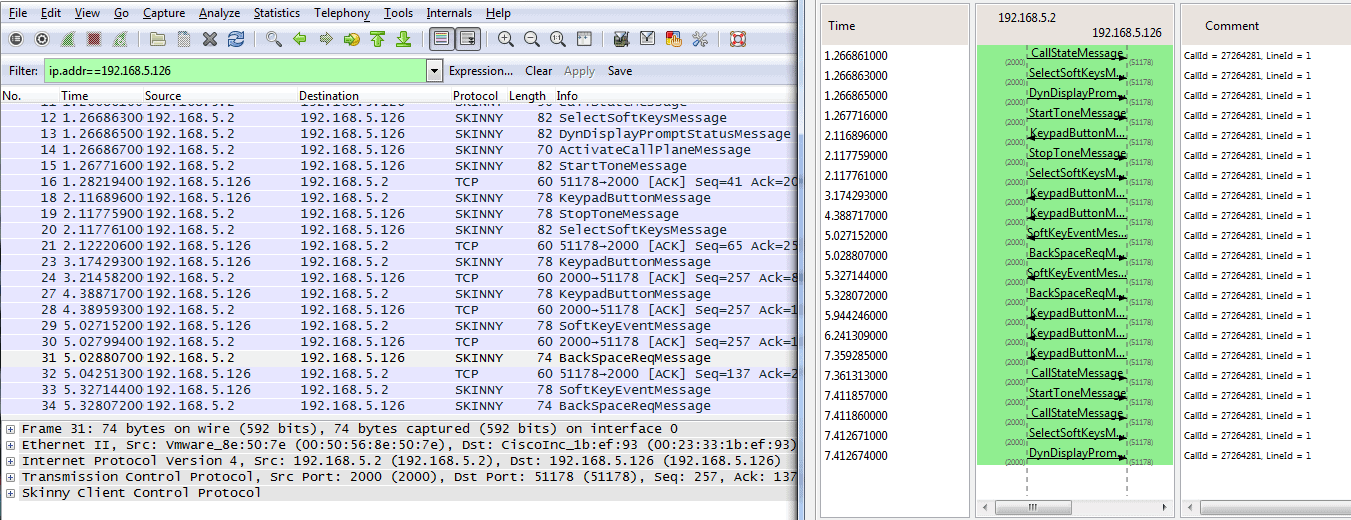Expand the Ethernet II details

coord(10,445)
